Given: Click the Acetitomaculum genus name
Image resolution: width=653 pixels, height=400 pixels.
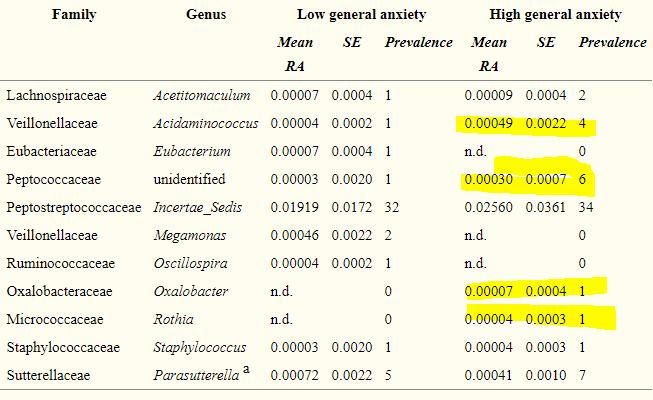Looking at the screenshot, I should click(202, 96).
